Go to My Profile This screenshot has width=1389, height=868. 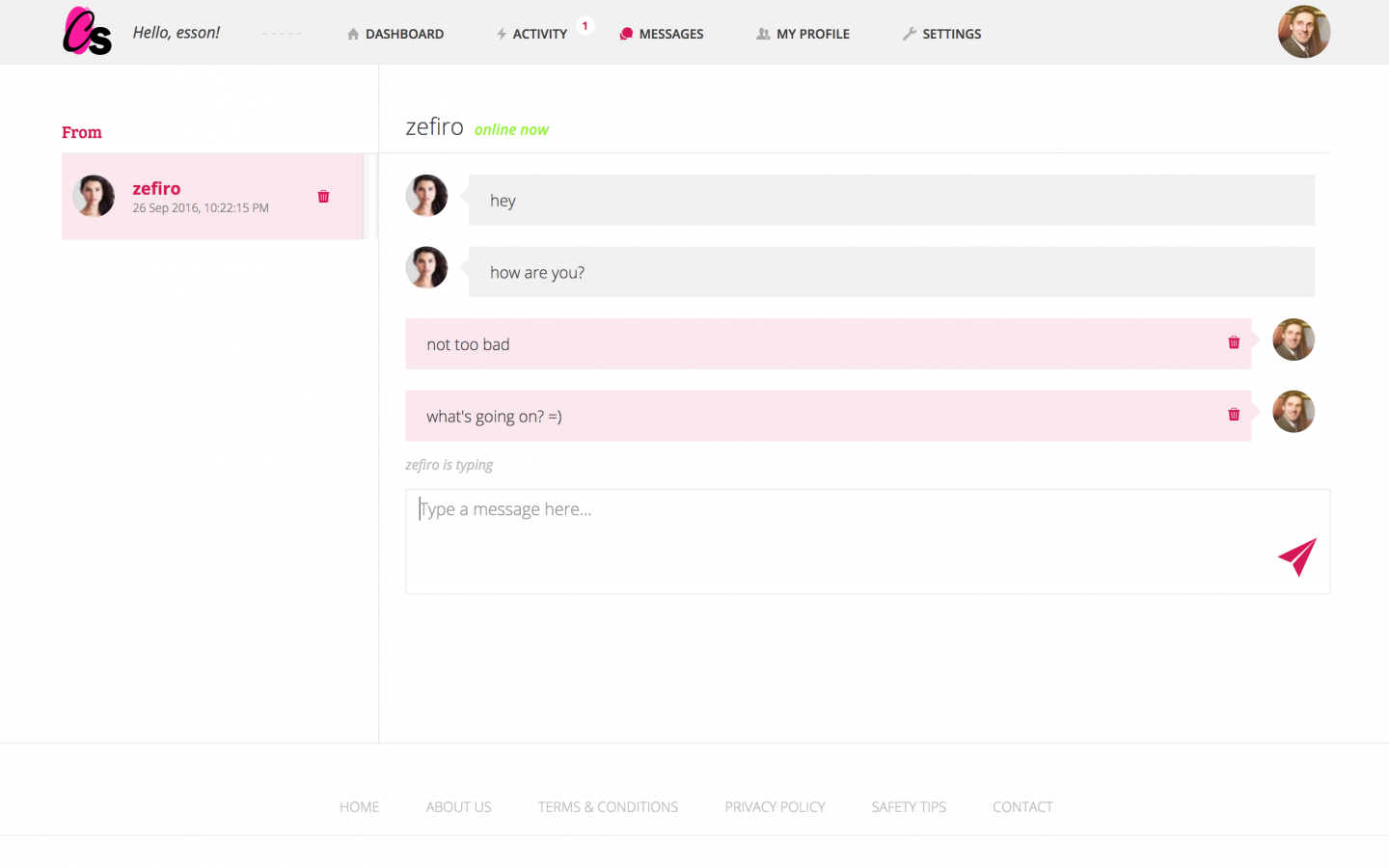click(x=803, y=34)
